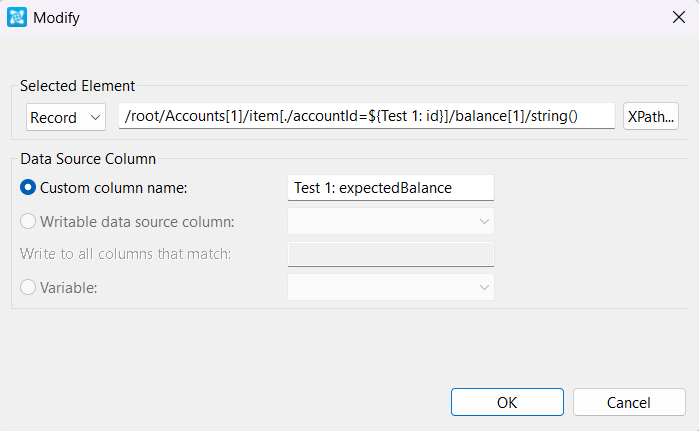Click the Selected Element group heading
This screenshot has height=431, width=699.
(77, 86)
